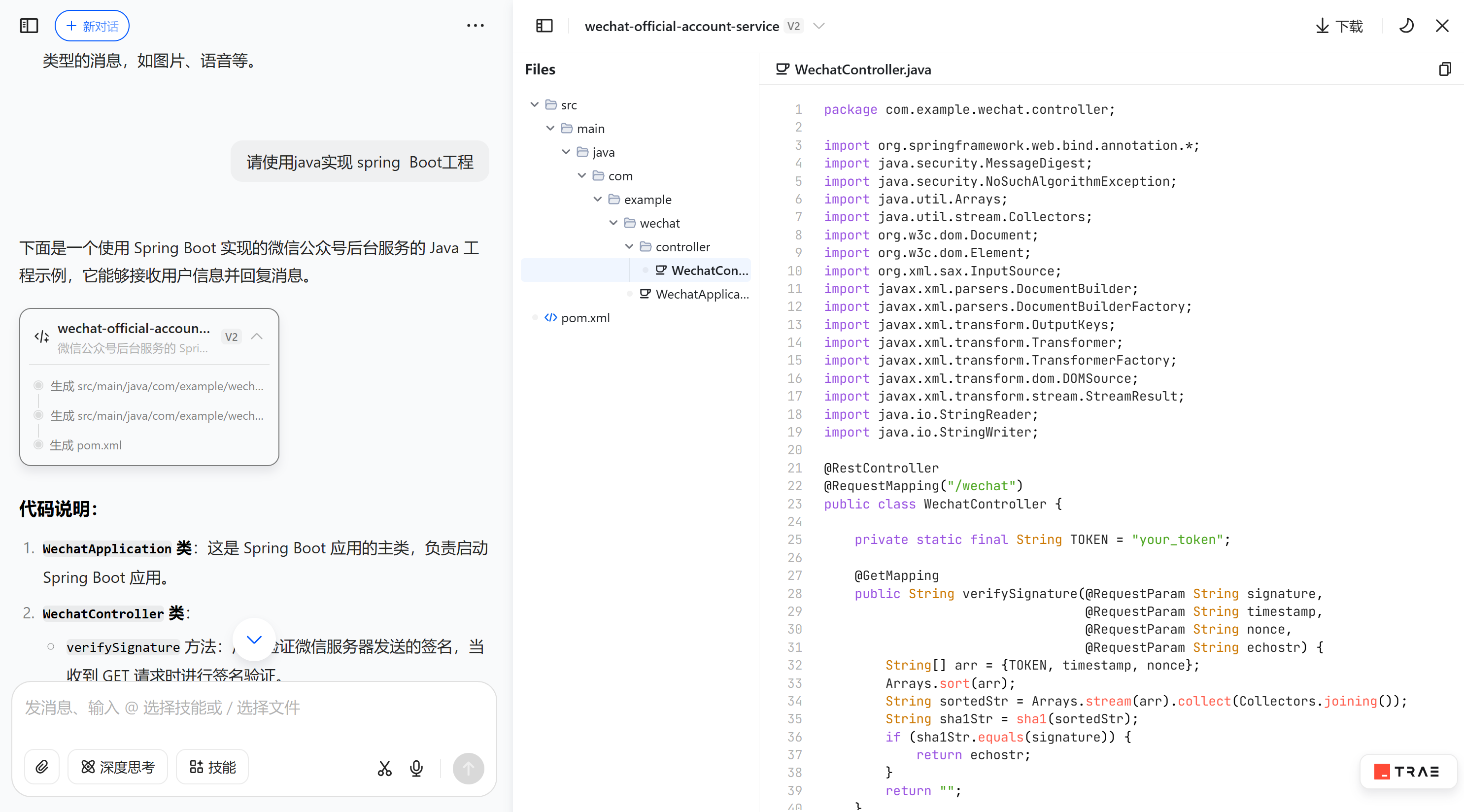Click the code icon on artifact card
This screenshot has width=1464, height=812.
(x=42, y=337)
